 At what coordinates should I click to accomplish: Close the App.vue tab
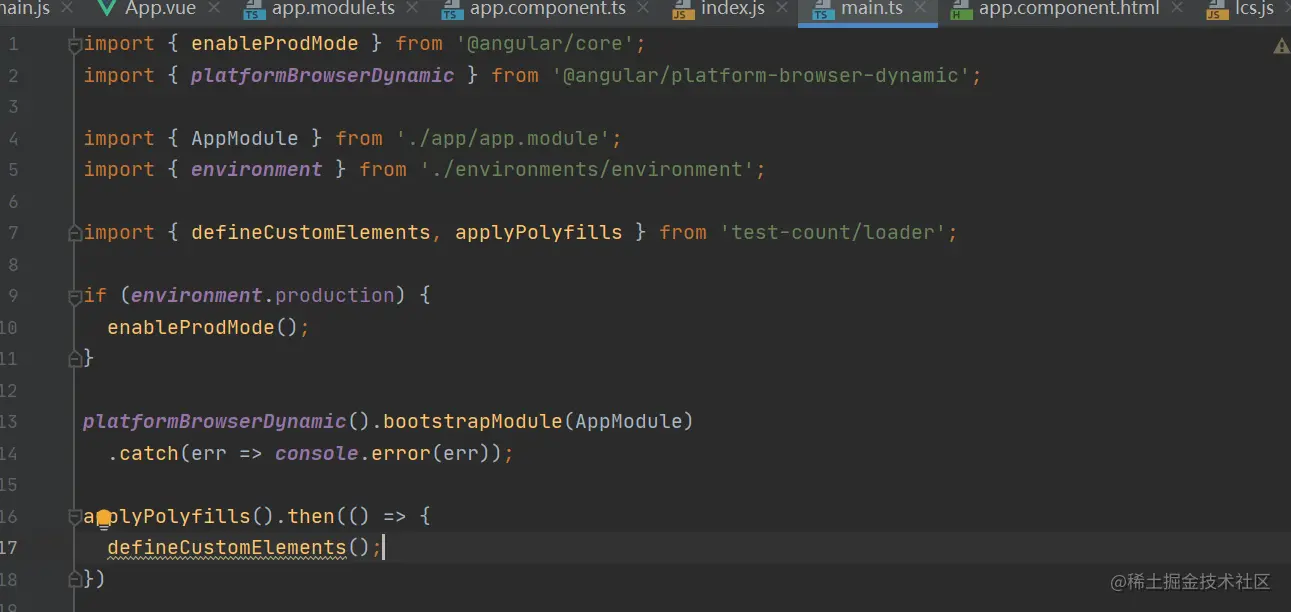coord(212,9)
